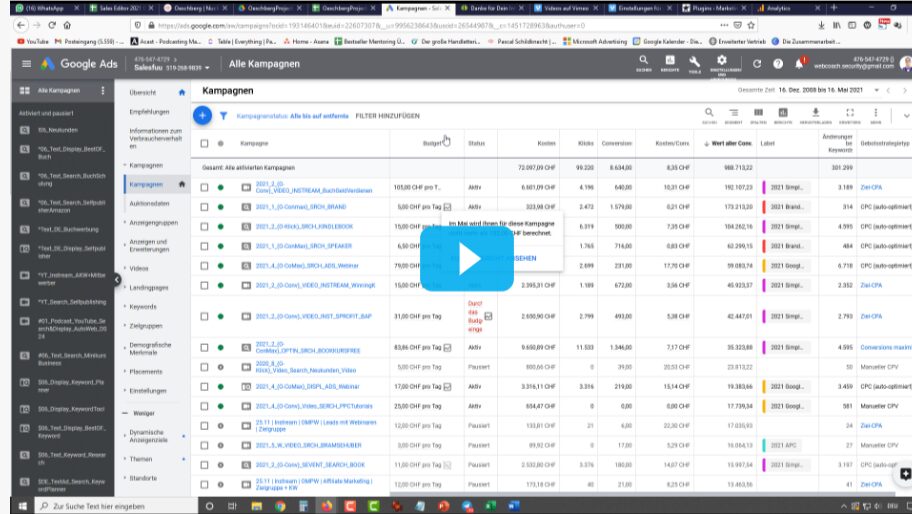This screenshot has width=912, height=514.
Task: Open the help question mark icon
Action: point(778,64)
